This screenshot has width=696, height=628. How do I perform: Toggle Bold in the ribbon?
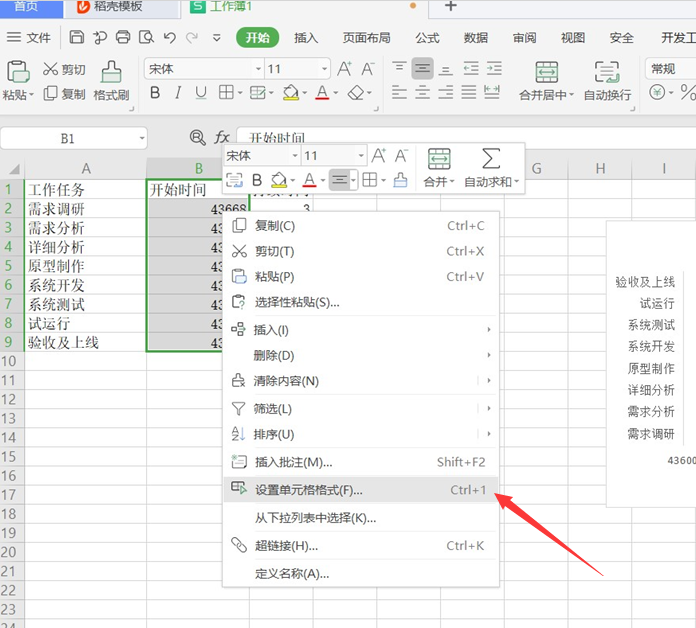click(155, 93)
